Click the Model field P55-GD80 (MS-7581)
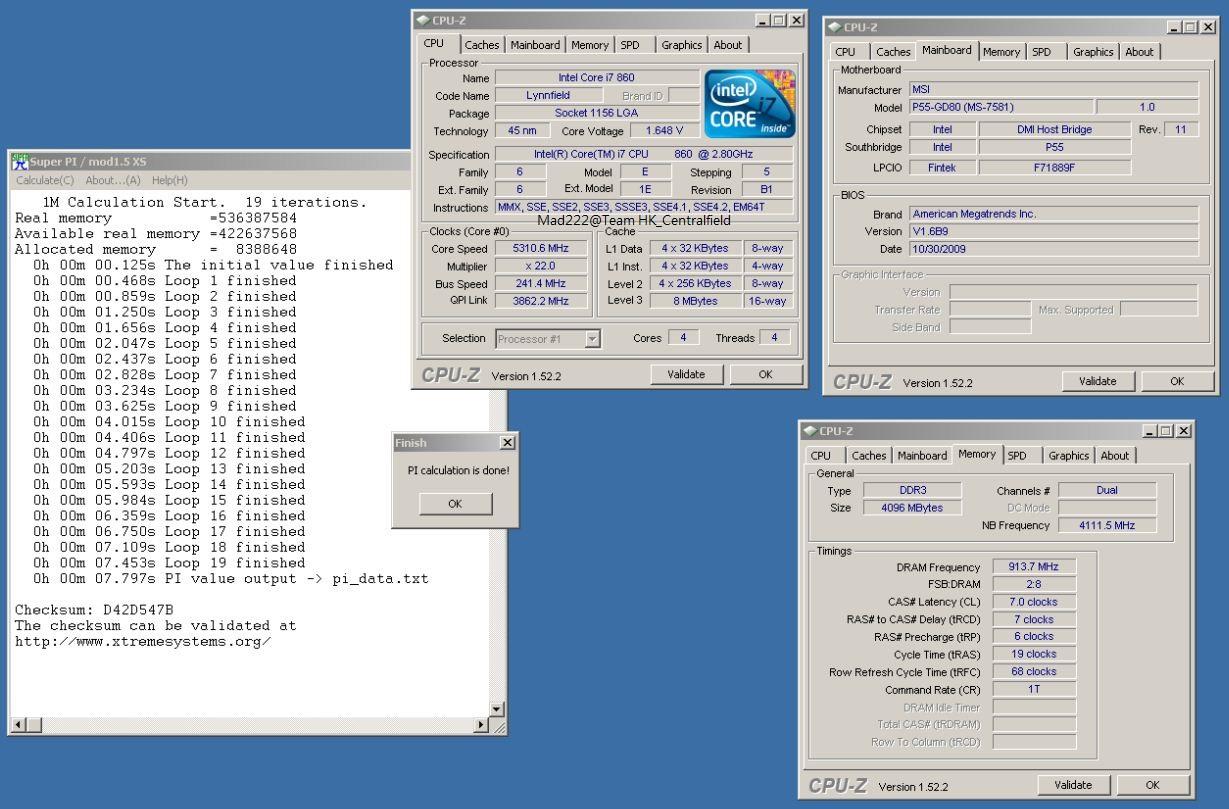Viewport: 1229px width, 809px height. tap(1000, 107)
